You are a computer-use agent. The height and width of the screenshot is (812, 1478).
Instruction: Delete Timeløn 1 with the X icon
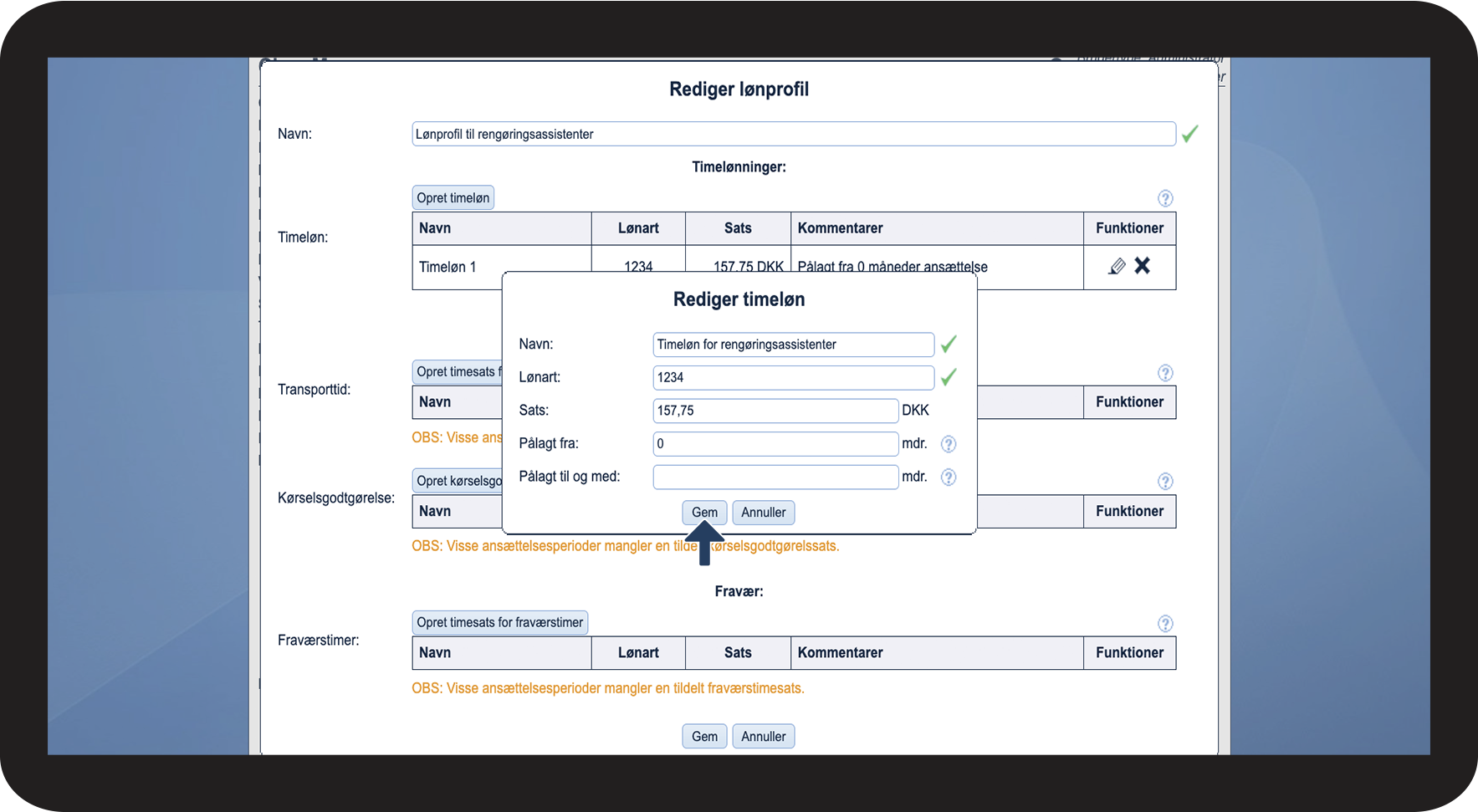(x=1142, y=265)
